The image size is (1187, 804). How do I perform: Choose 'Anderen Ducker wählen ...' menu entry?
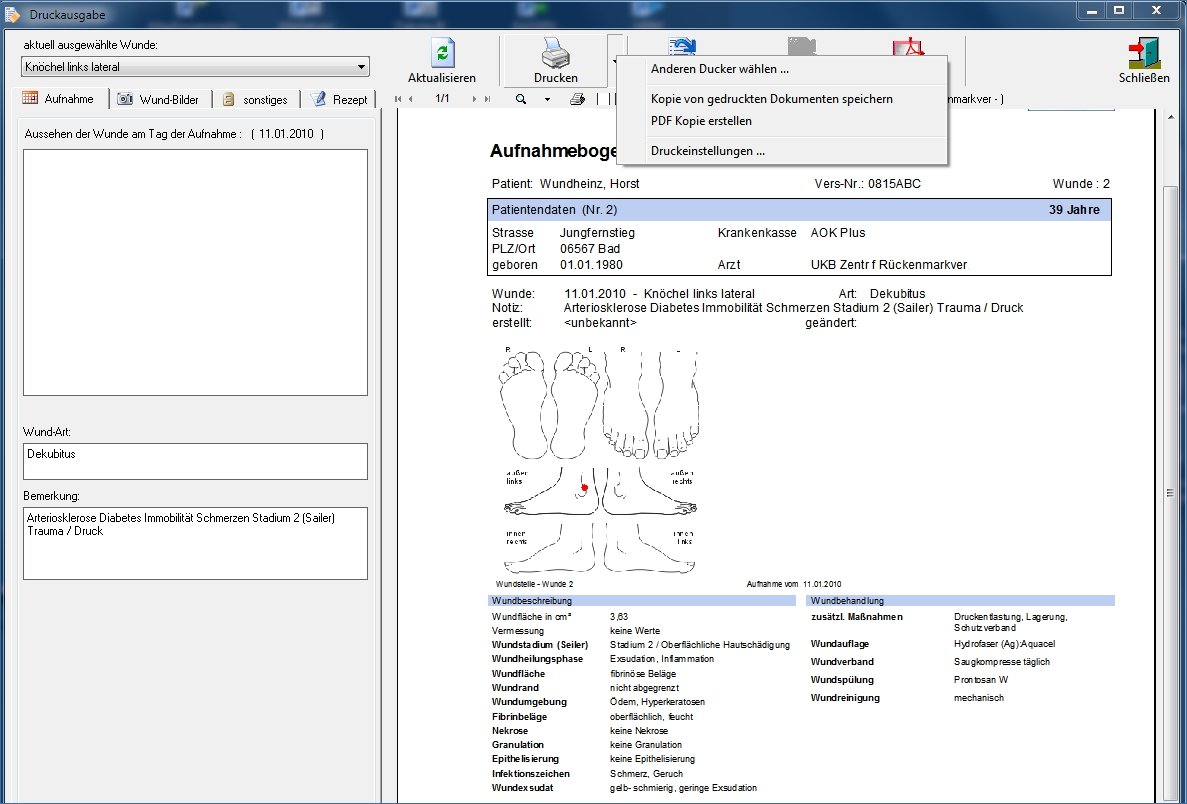click(x=719, y=69)
